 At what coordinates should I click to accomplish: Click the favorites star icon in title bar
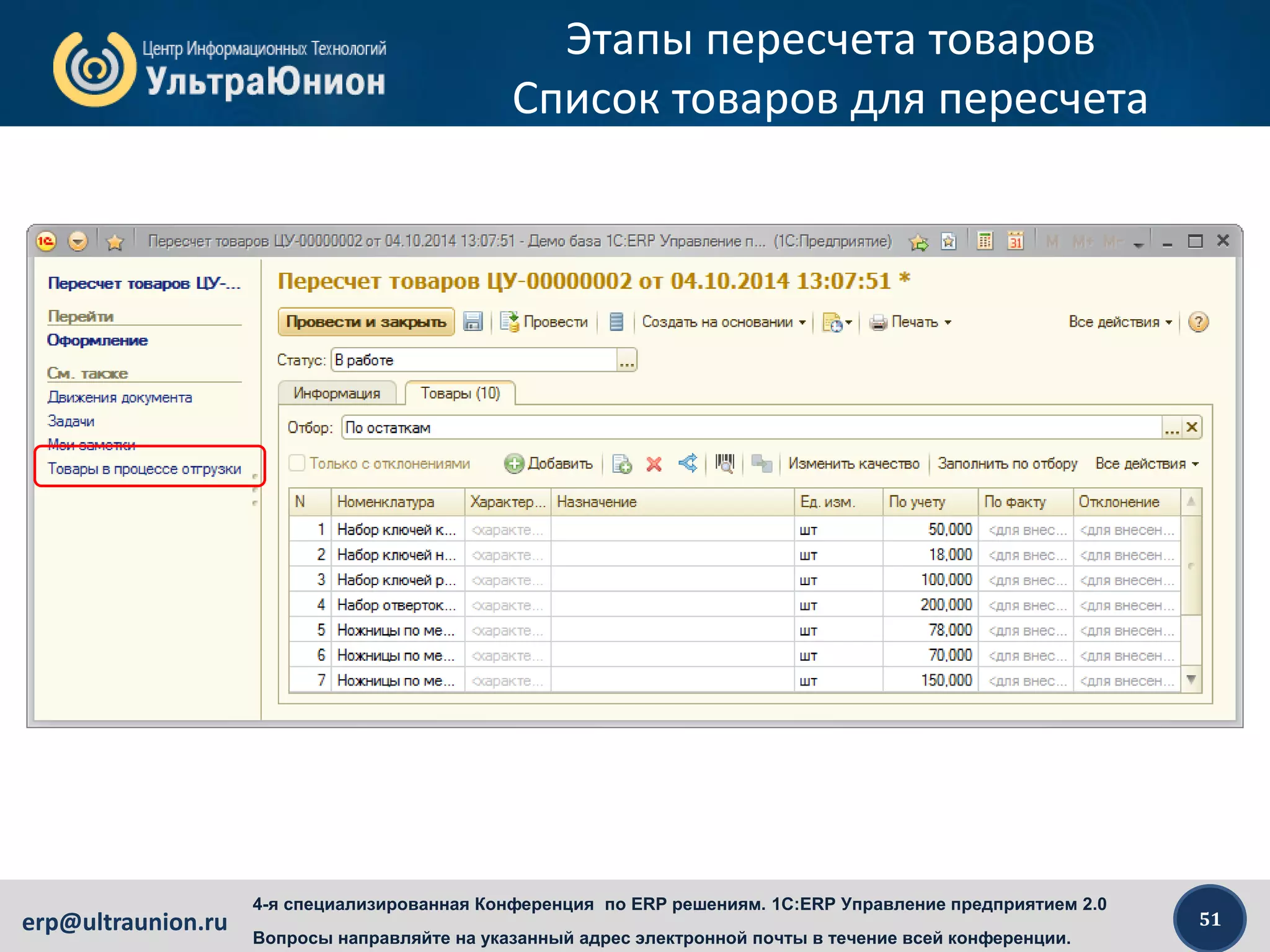[x=115, y=242]
